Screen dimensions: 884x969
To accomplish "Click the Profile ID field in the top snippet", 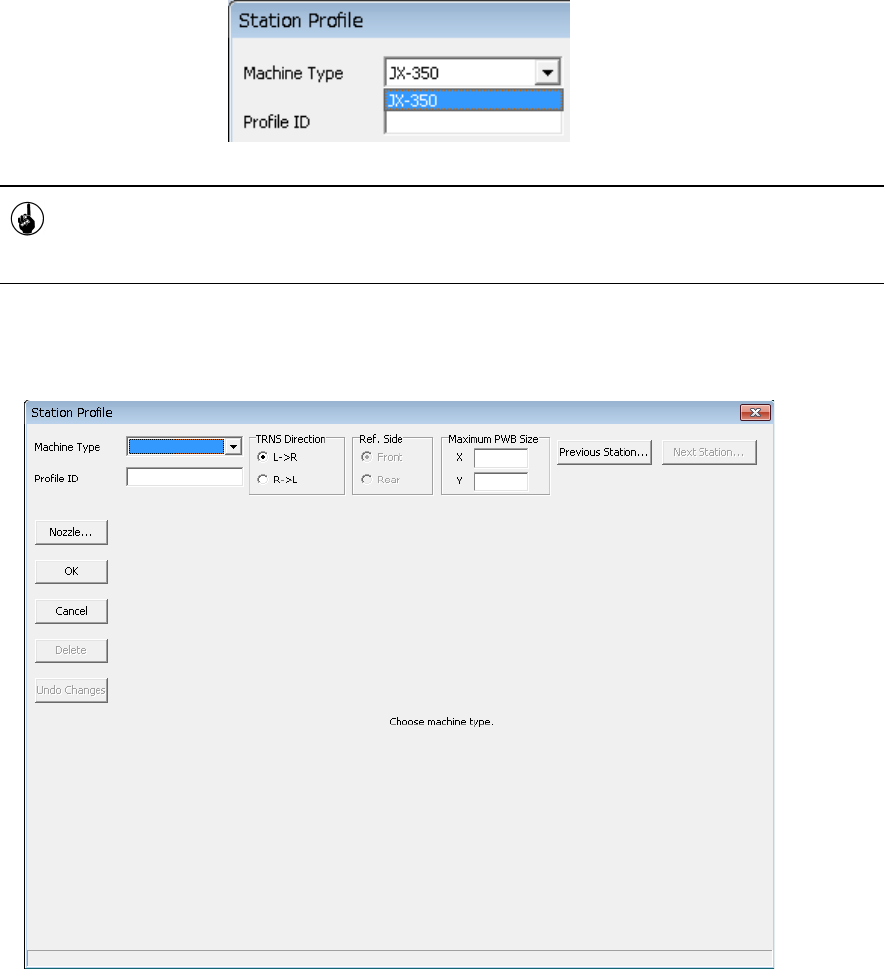I will click(473, 122).
